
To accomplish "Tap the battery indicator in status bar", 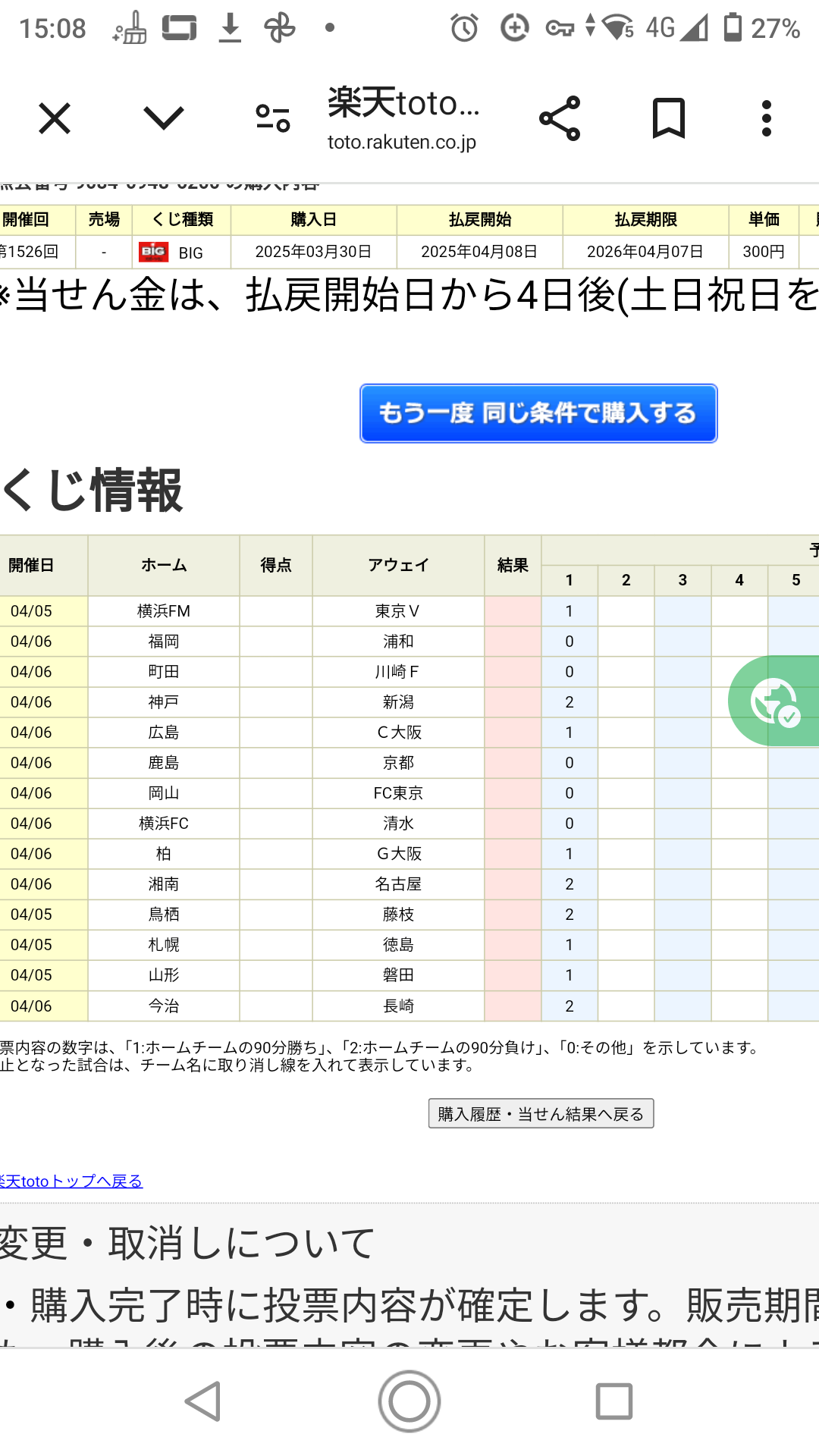I will pyautogui.click(x=733, y=27).
